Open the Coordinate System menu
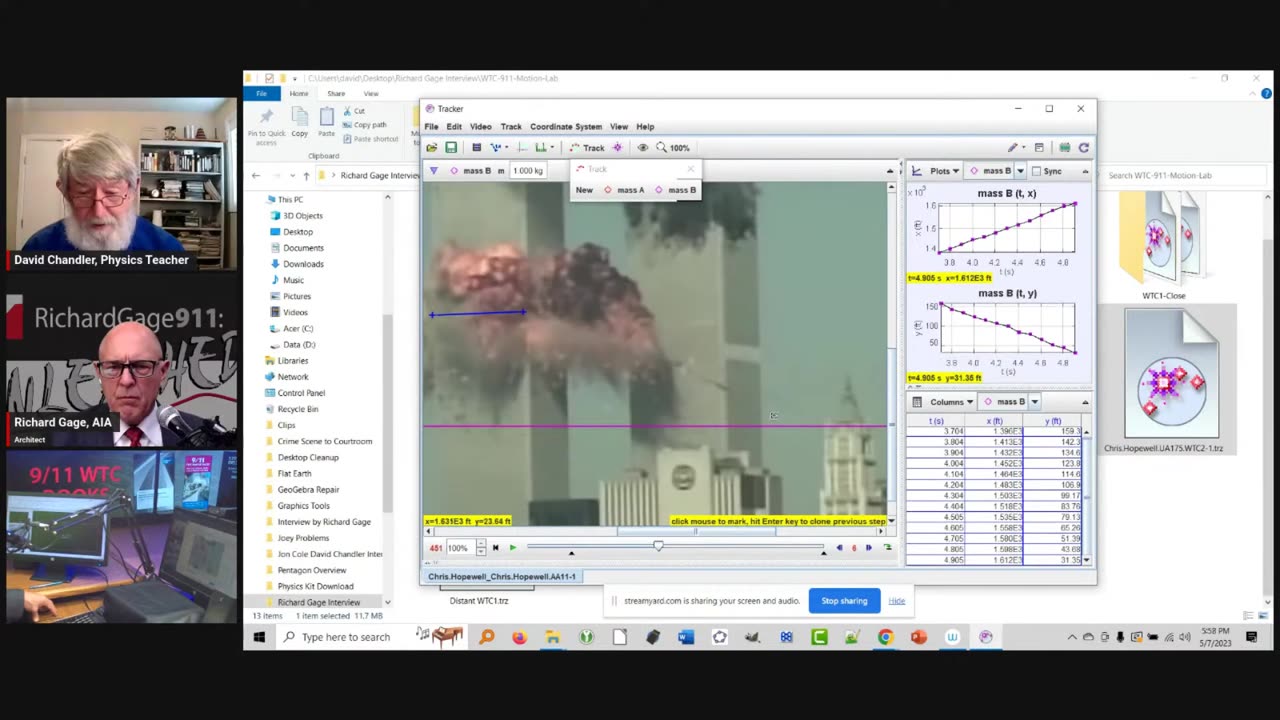Image resolution: width=1280 pixels, height=720 pixels. pos(566,127)
